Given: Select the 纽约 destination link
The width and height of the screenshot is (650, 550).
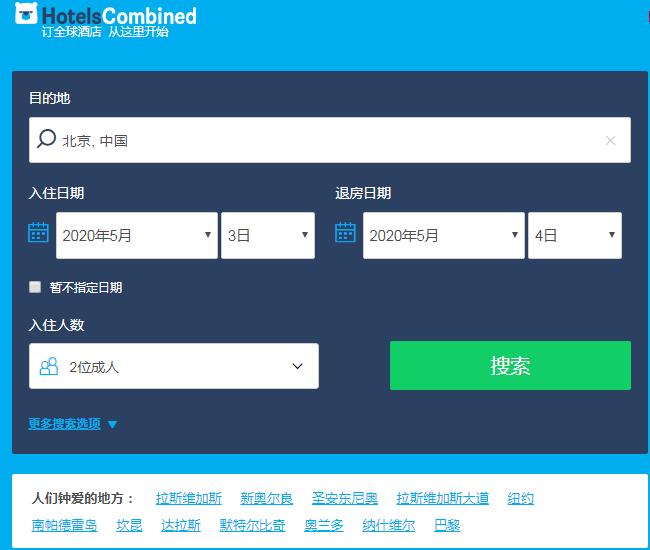Looking at the screenshot, I should (520, 499).
